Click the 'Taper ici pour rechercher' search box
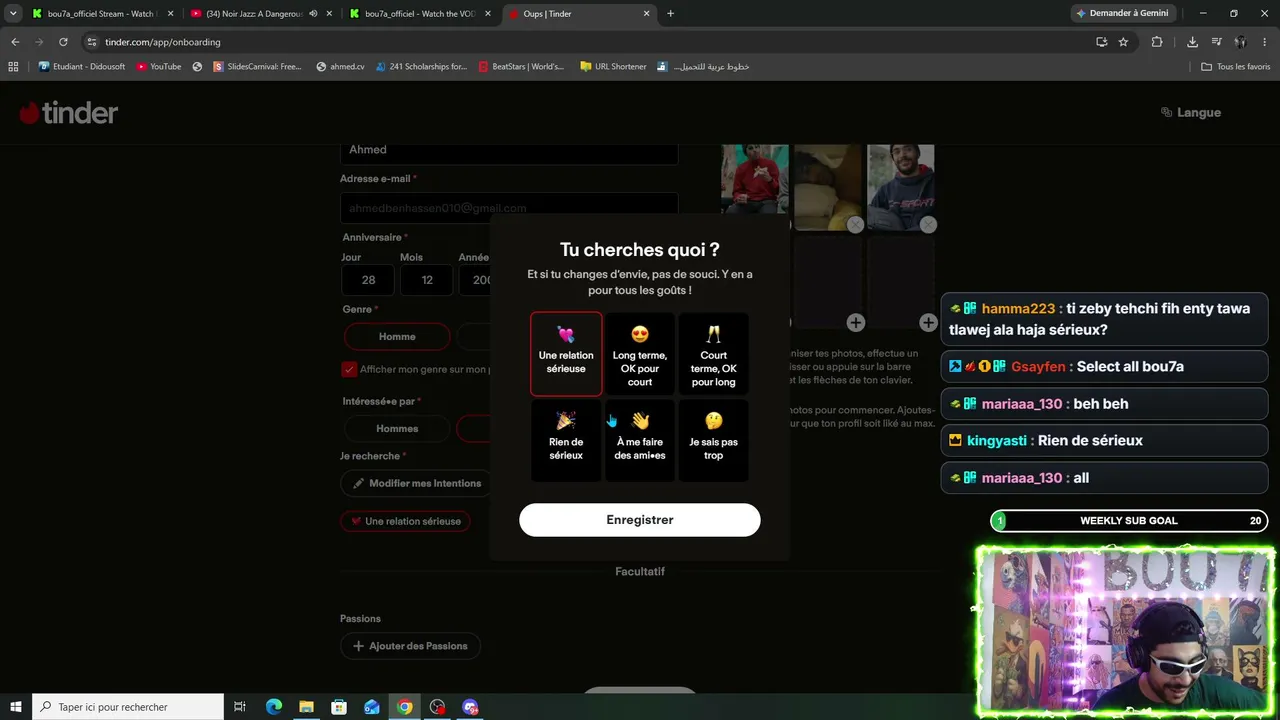 [127, 707]
